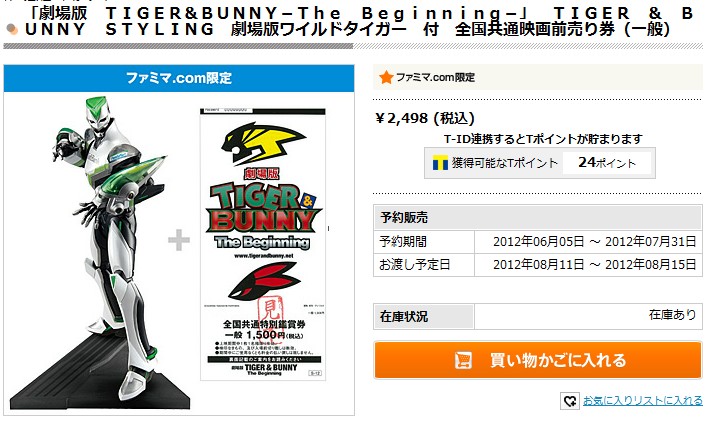
Task: Click the shopping cart icon
Action: pyautogui.click(x=463, y=360)
